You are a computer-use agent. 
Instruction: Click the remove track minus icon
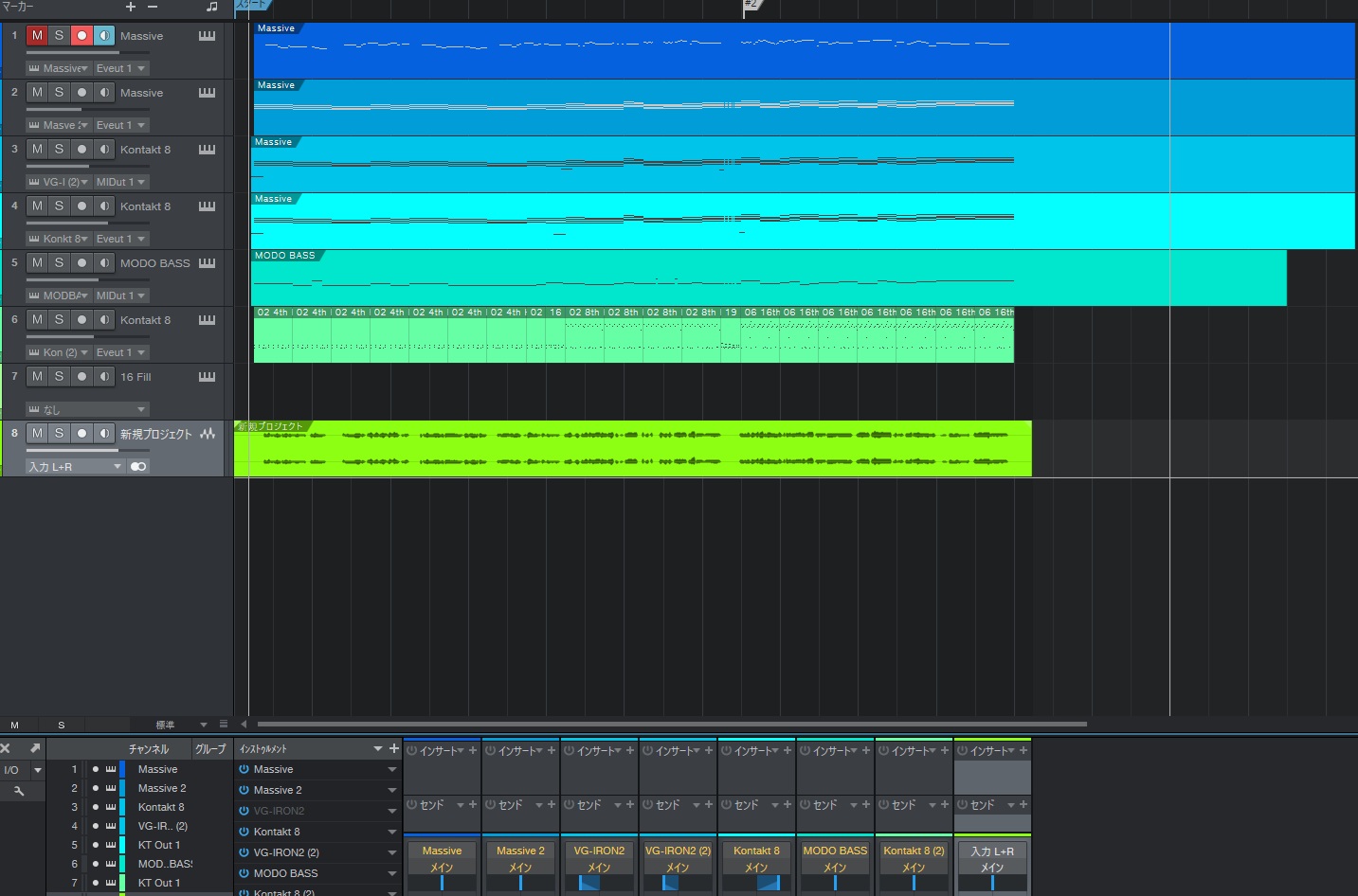click(153, 7)
